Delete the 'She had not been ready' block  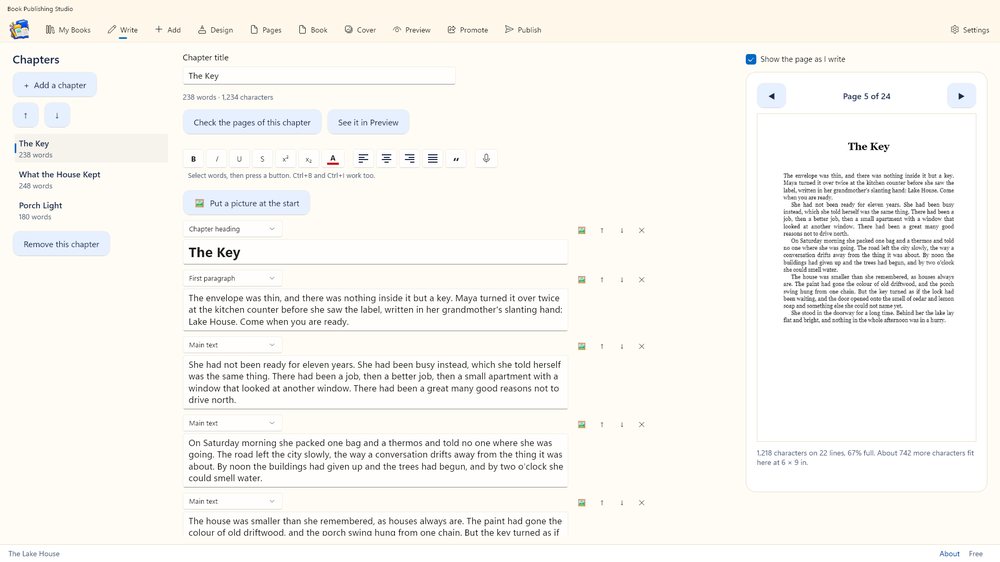click(642, 346)
